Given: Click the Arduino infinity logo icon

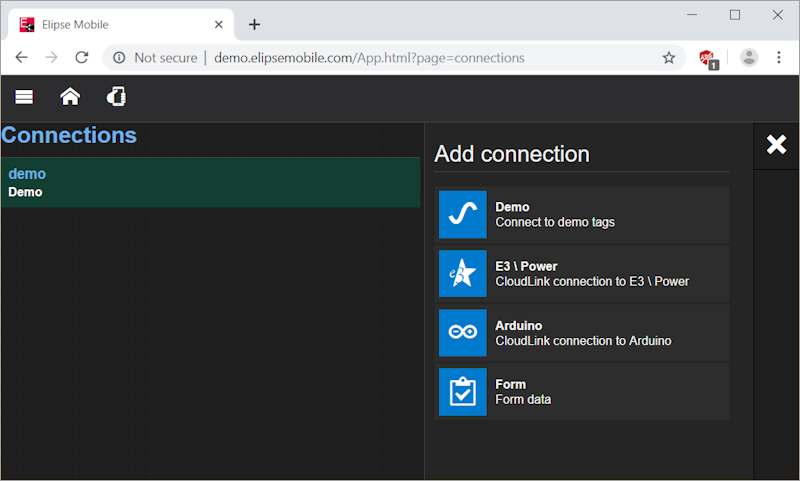Looking at the screenshot, I should pyautogui.click(x=462, y=332).
